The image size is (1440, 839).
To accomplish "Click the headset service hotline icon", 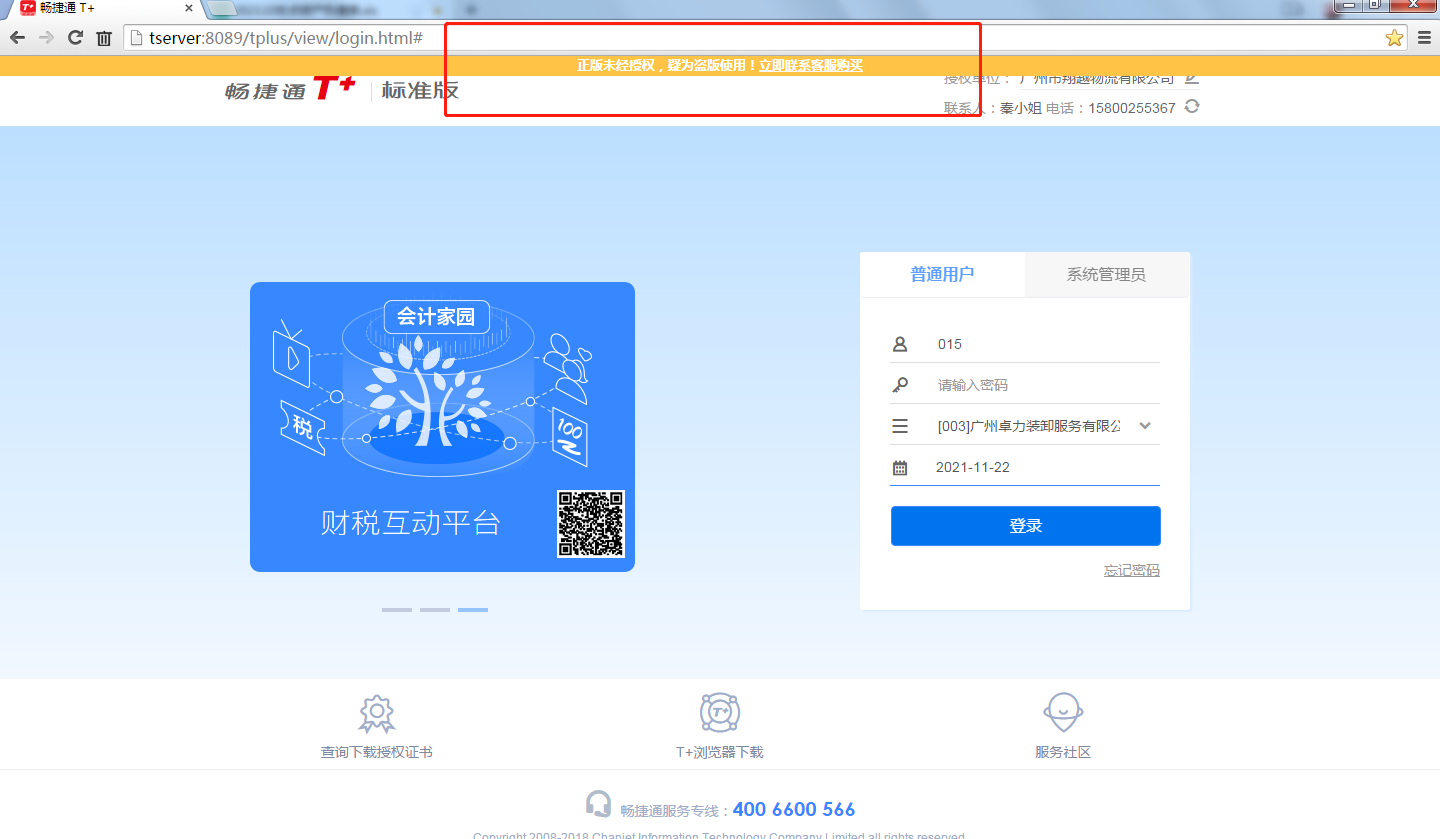I will click(598, 804).
